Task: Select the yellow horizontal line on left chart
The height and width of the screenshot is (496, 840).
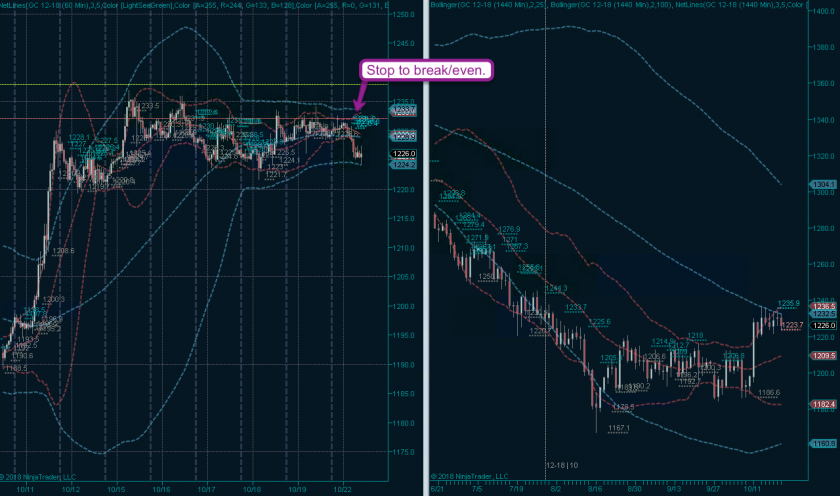Action: click(x=200, y=84)
